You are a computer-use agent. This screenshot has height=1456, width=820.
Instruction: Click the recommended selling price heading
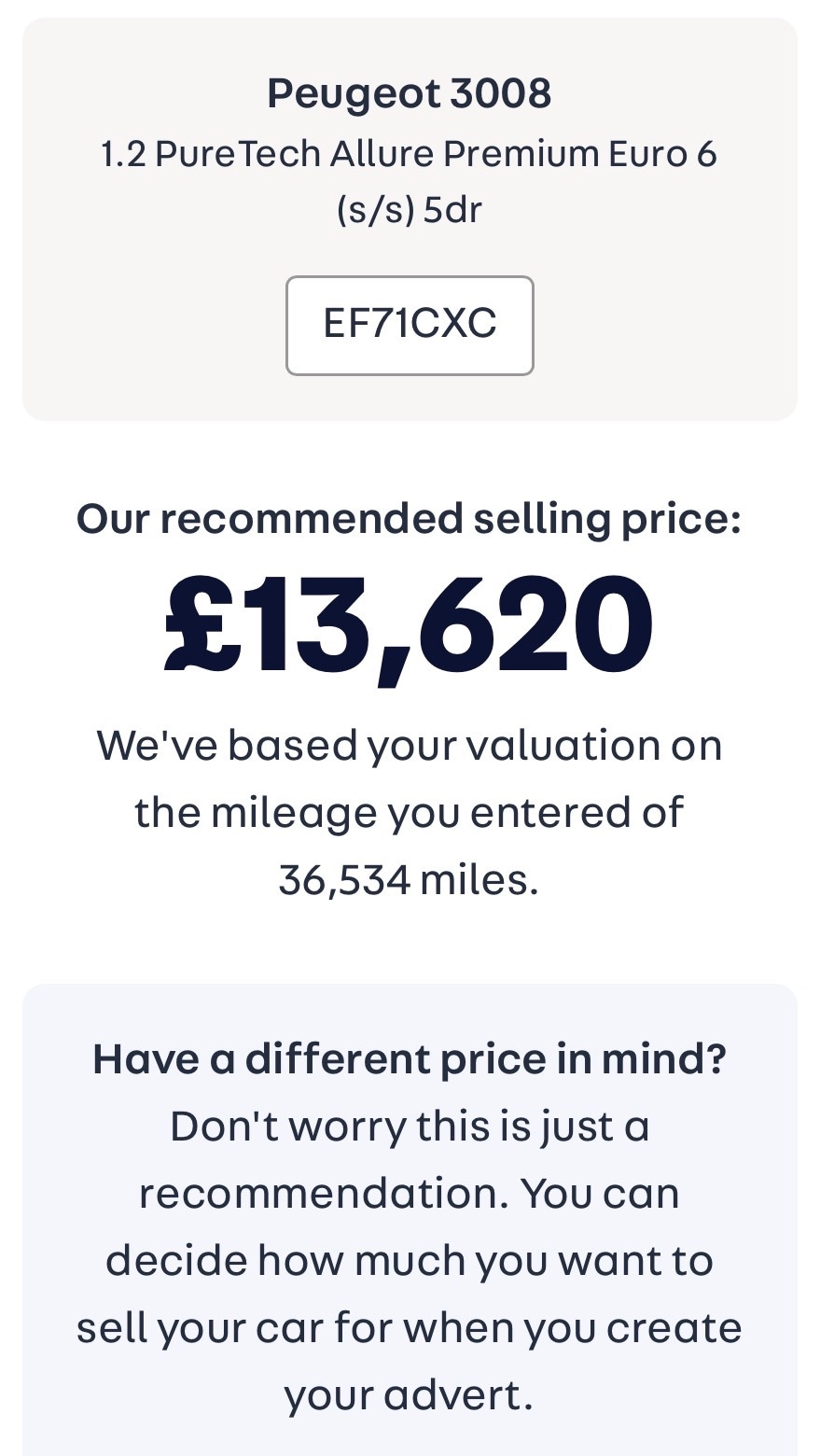coord(410,519)
